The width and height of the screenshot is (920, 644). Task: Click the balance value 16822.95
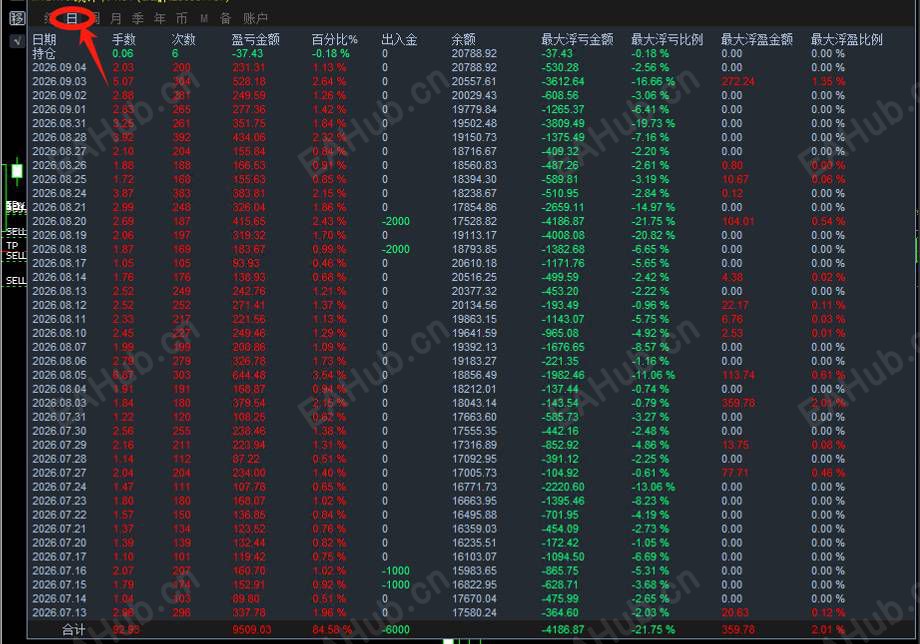(x=474, y=585)
